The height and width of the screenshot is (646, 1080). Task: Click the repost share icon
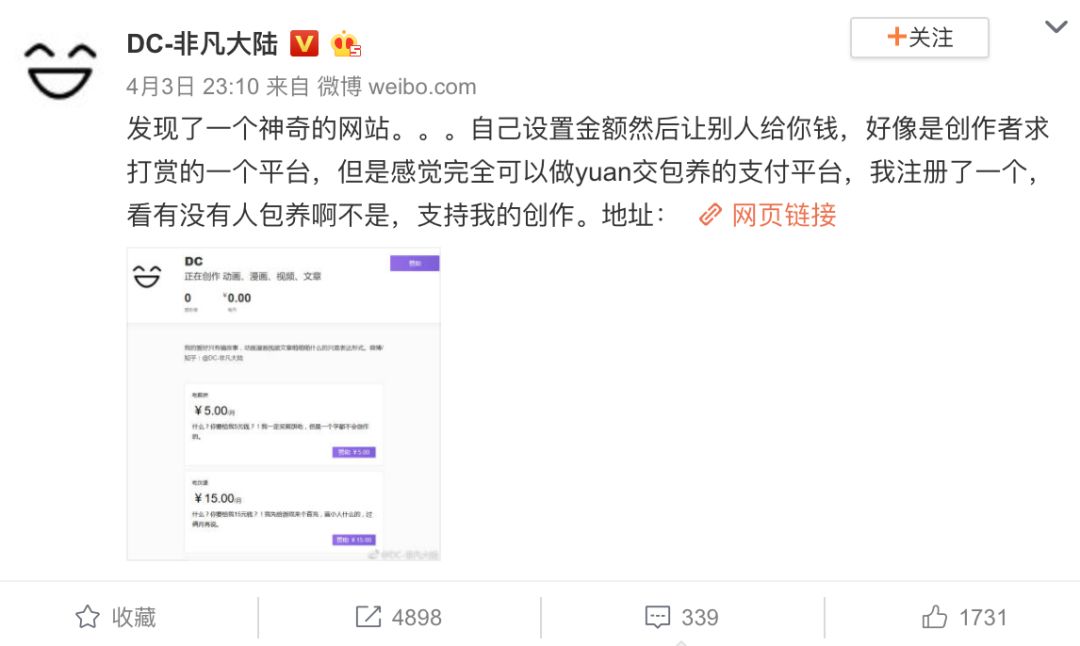click(x=368, y=616)
